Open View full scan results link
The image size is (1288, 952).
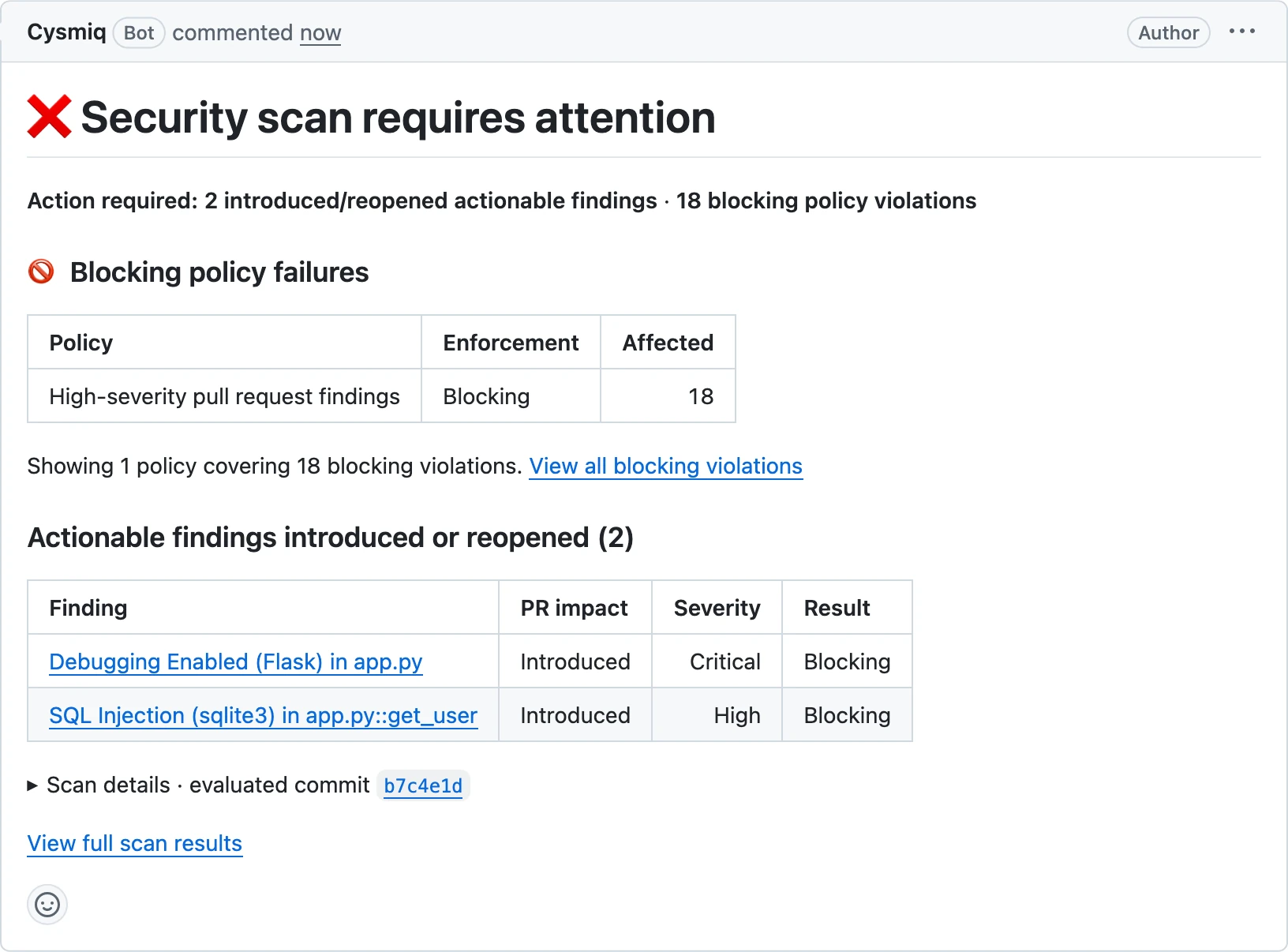pyautogui.click(x=135, y=843)
